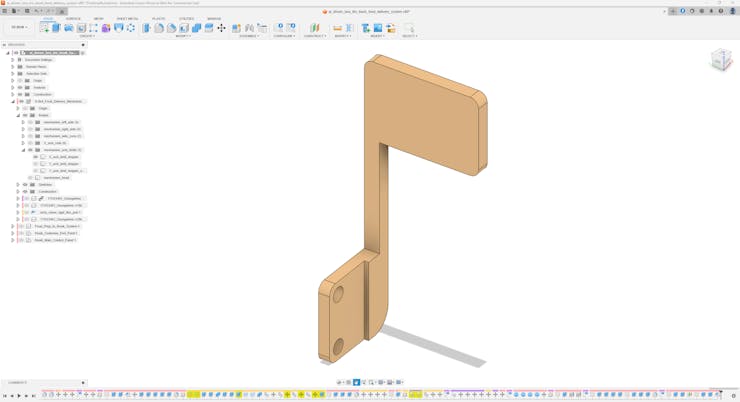Toggle the Analysis folder visibility eye
740x402 pixels.
coord(20,87)
